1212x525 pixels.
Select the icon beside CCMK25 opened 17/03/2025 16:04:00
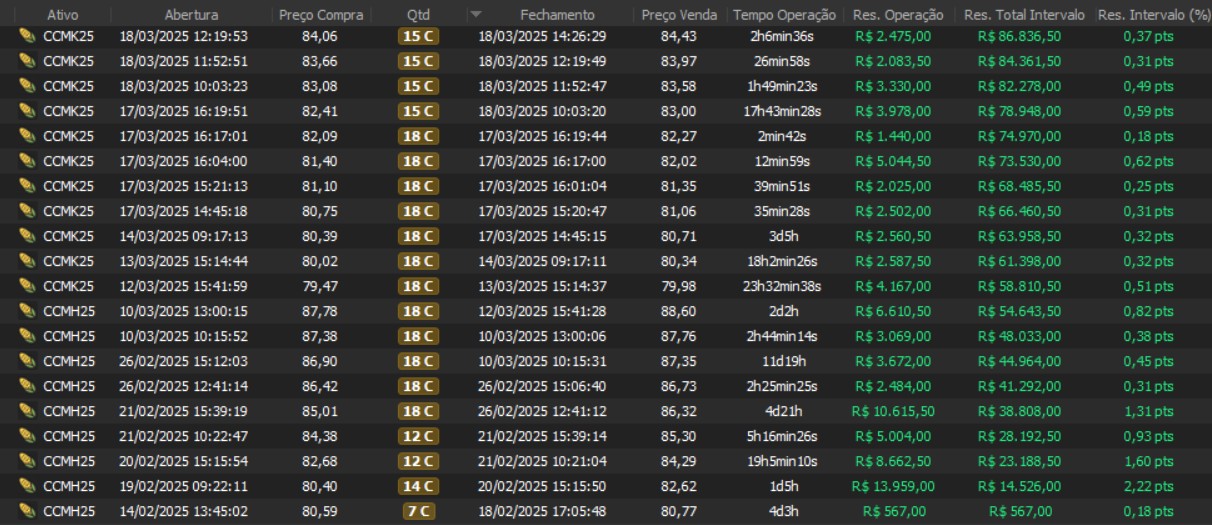coord(26,161)
